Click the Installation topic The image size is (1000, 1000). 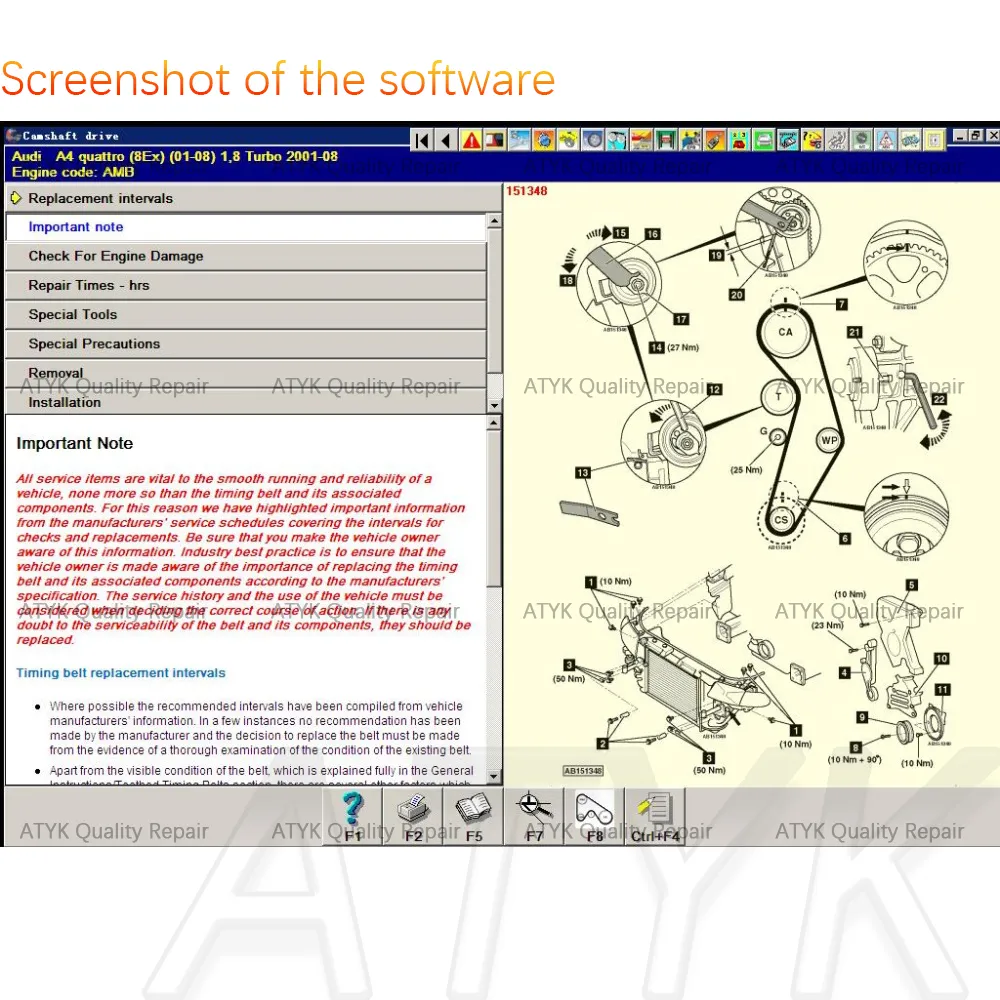point(65,402)
